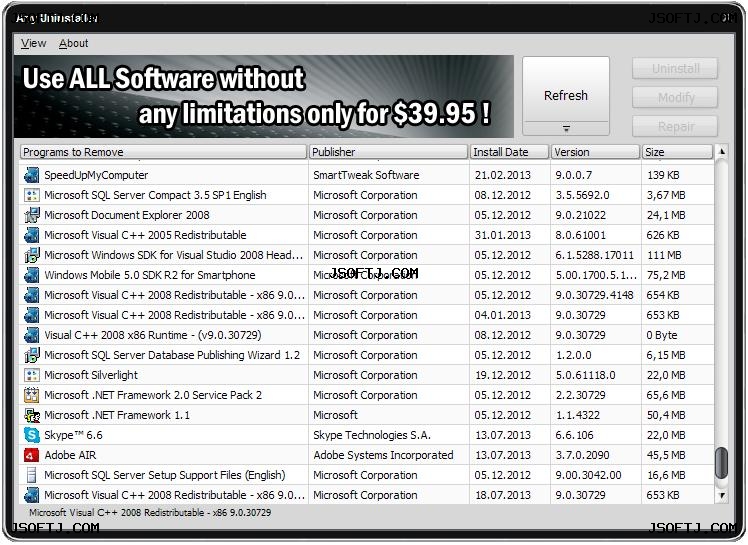Click the Microsoft Silverlight icon
Screen dimensions: 748x545
pyautogui.click(x=31, y=376)
